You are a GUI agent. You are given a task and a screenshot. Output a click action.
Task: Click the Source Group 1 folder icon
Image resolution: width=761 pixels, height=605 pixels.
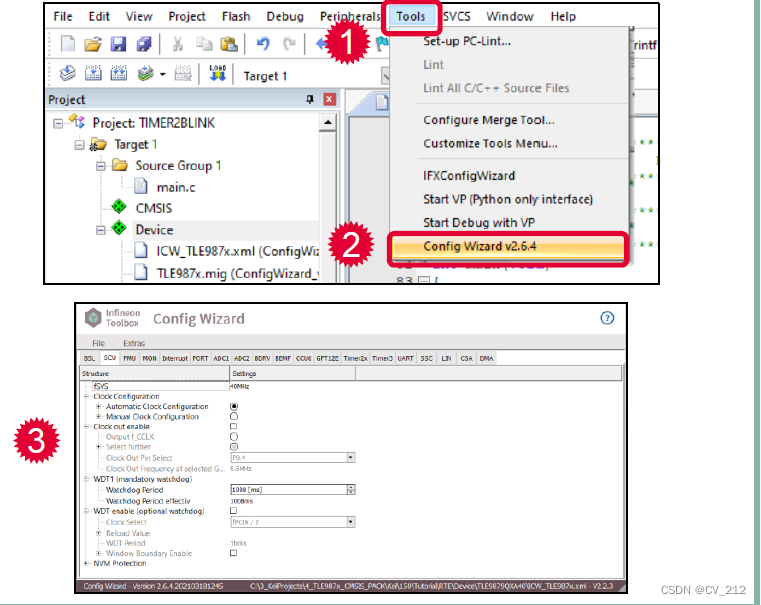[x=119, y=165]
